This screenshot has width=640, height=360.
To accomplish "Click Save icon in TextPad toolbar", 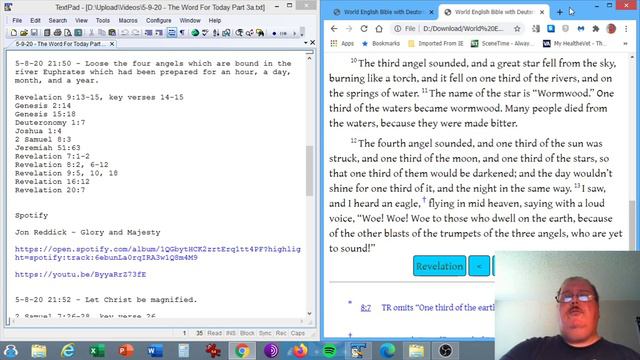I will pyautogui.click(x=34, y=33).
